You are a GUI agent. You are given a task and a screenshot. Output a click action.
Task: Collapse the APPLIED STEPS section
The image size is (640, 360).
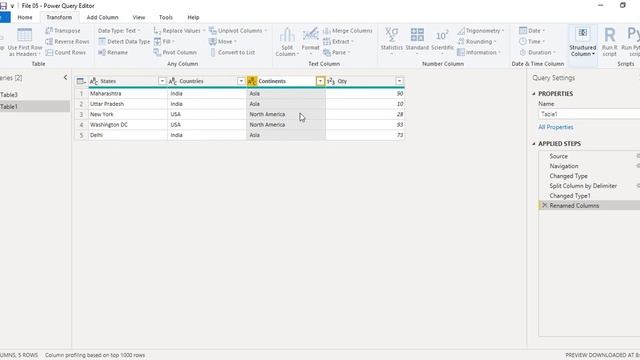pos(534,144)
